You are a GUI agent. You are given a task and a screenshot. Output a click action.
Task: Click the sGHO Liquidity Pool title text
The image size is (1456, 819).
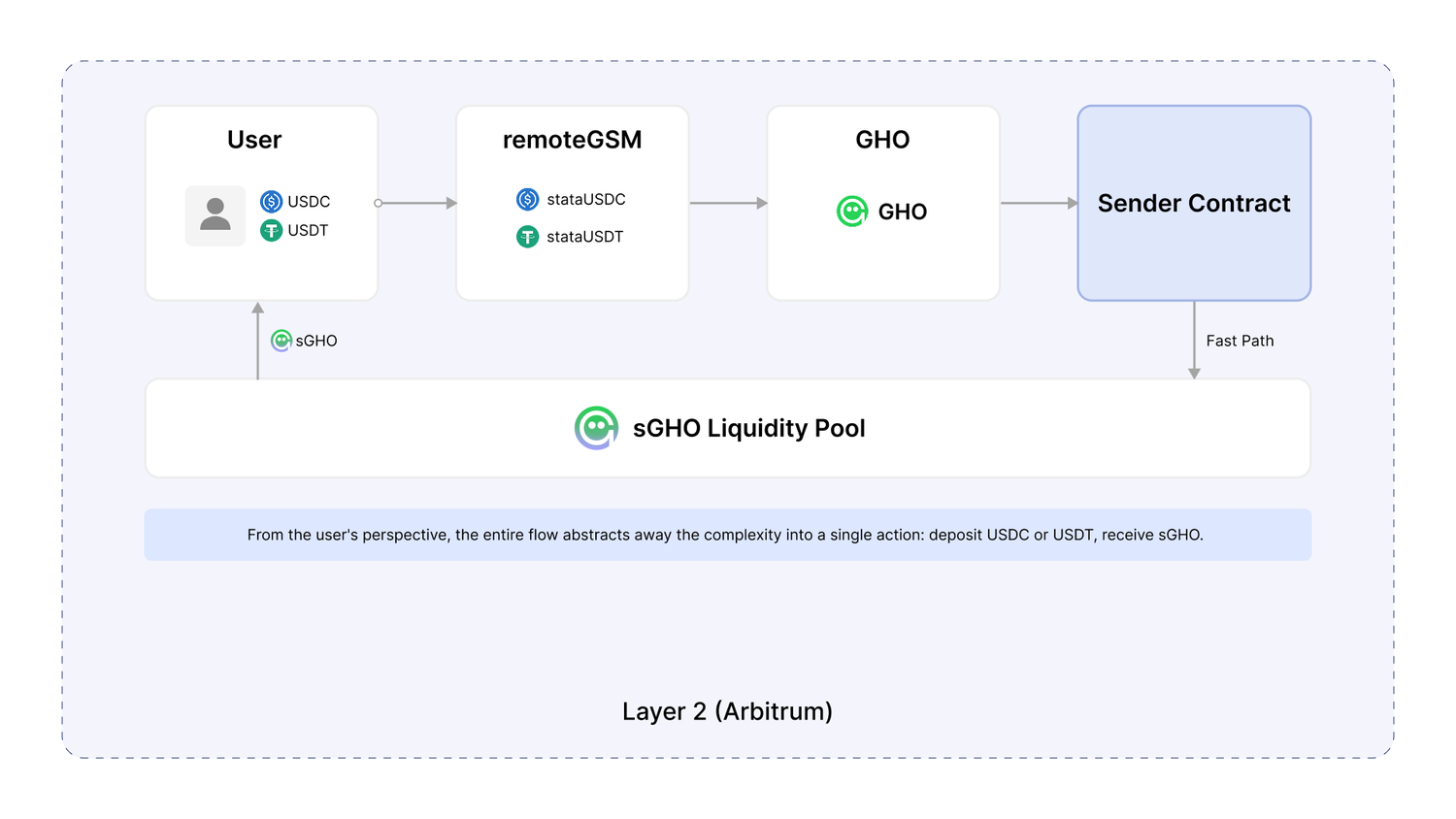point(748,428)
